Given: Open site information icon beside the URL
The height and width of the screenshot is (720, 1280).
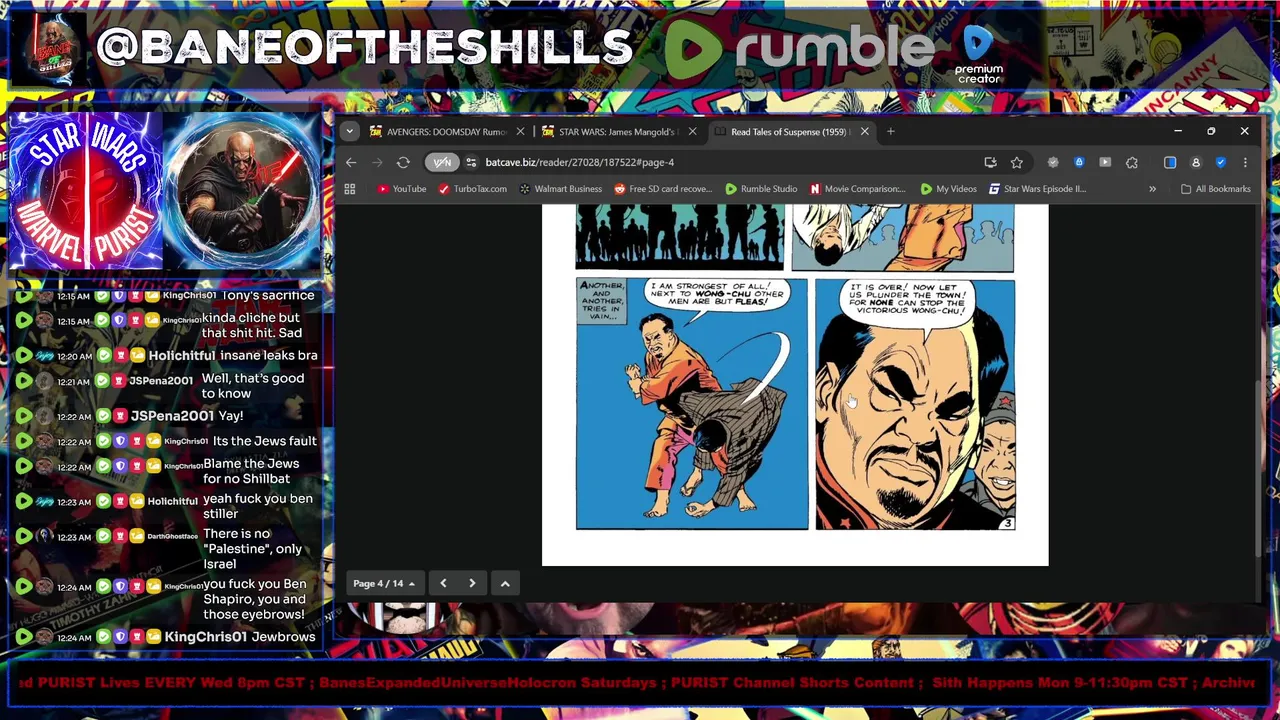Looking at the screenshot, I should point(471,162).
